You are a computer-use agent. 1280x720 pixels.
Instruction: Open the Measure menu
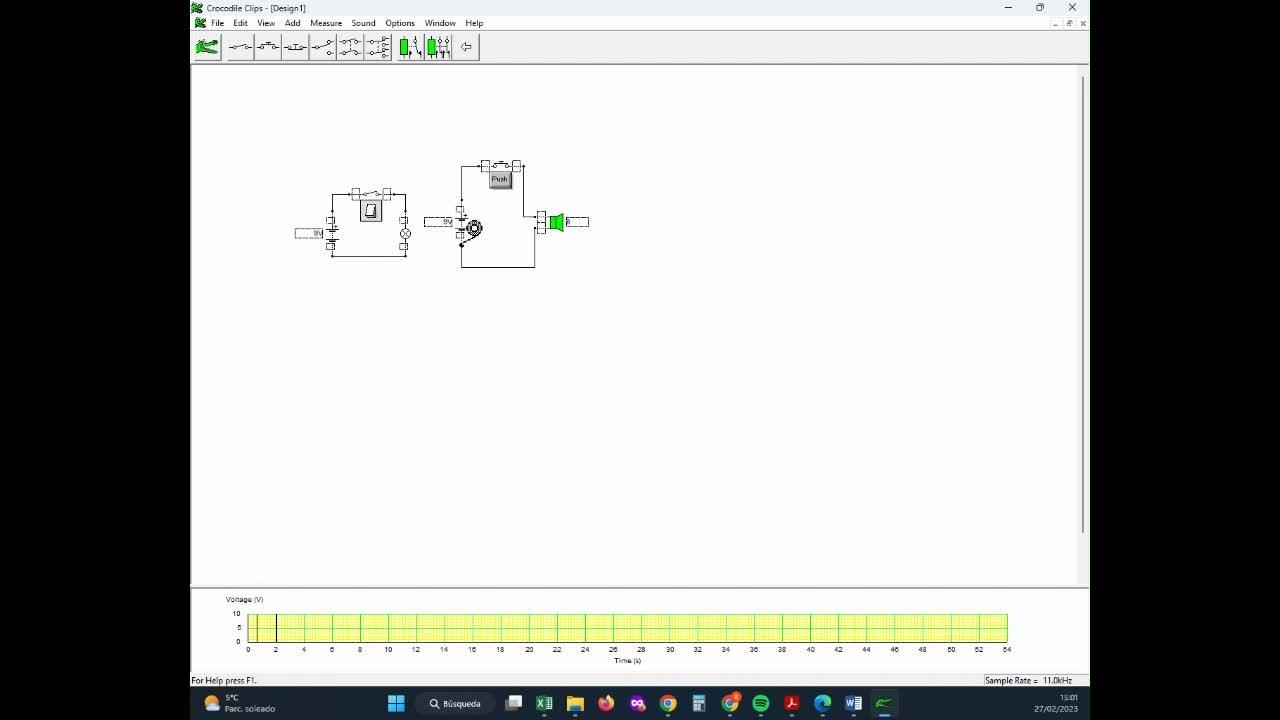(326, 23)
